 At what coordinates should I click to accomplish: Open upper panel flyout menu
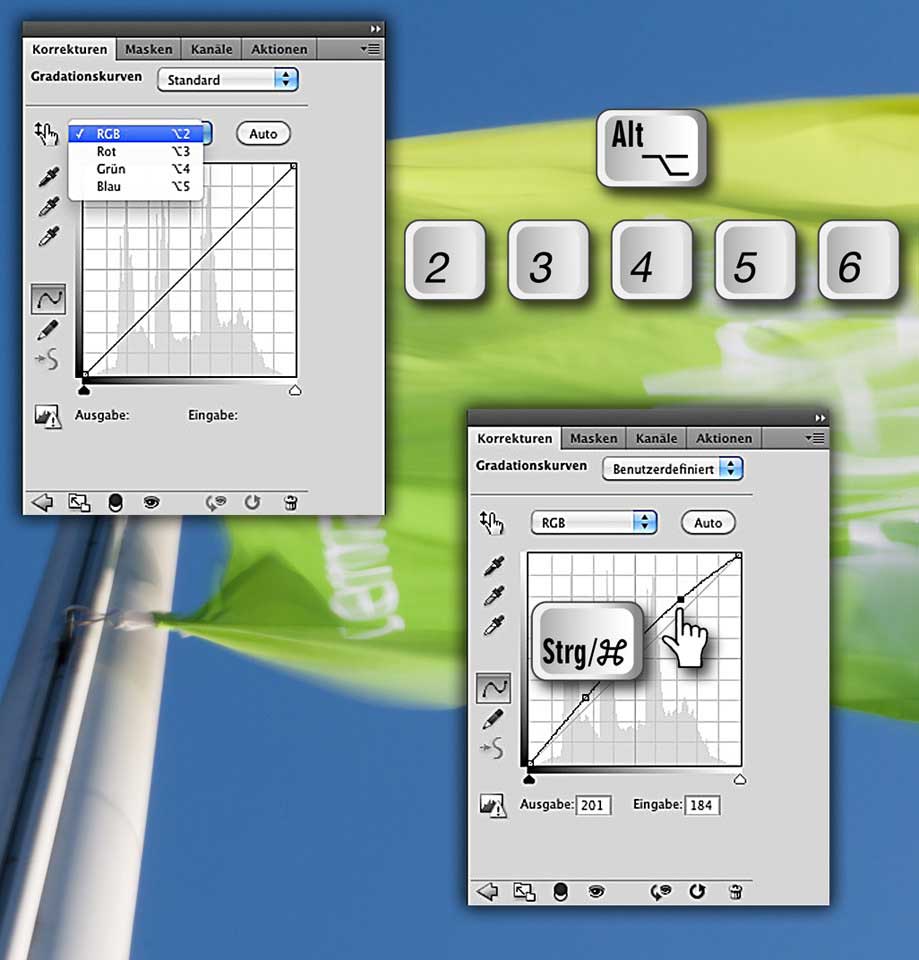coord(370,49)
